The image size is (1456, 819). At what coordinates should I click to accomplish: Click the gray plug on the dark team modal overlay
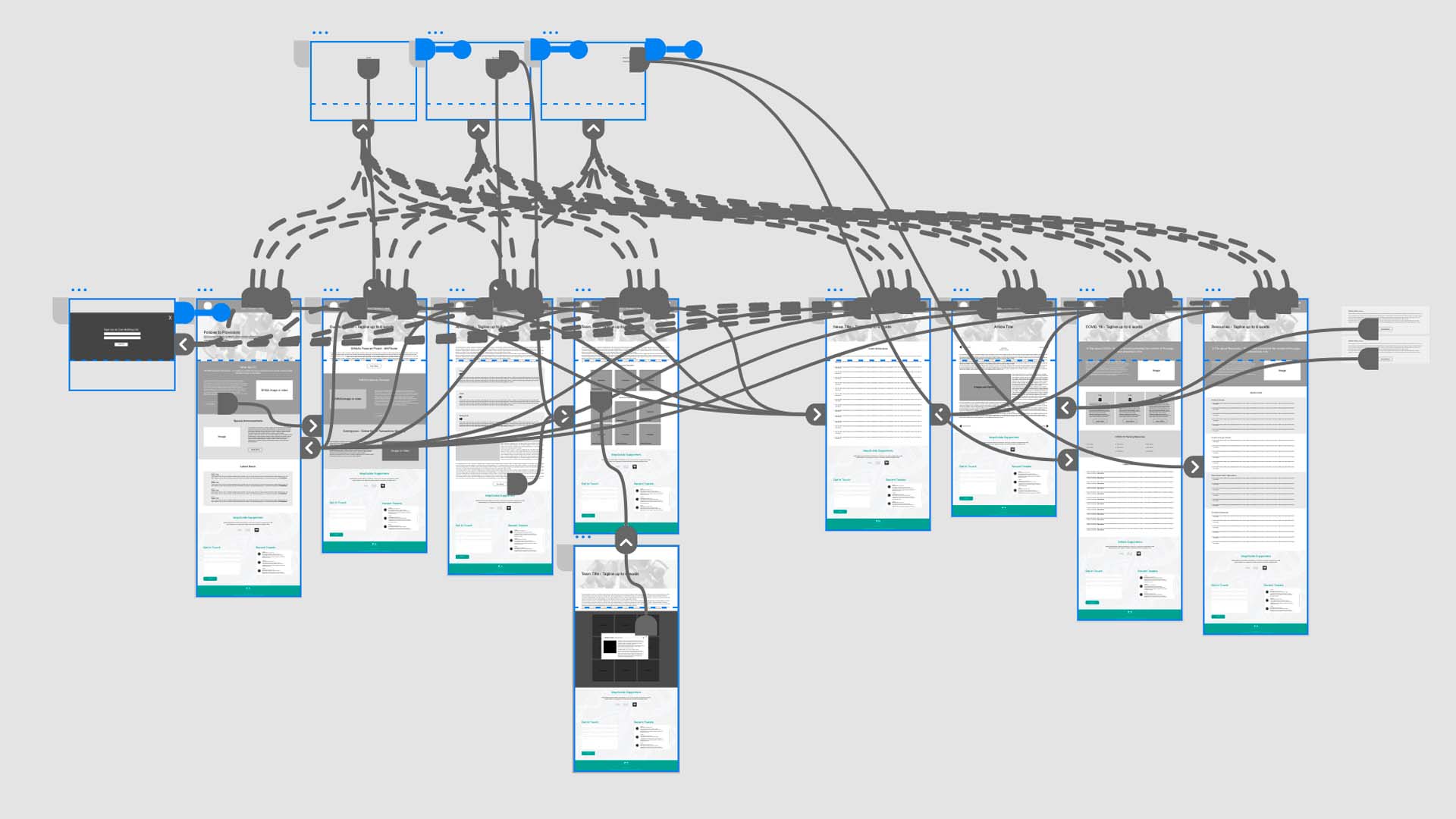645,626
